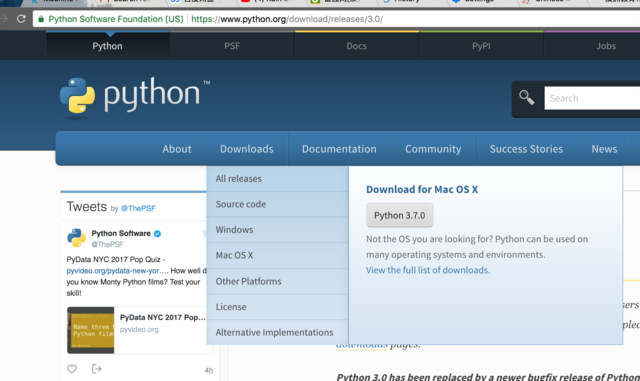Click the browser address bar URL
This screenshot has width=640, height=381.
pyautogui.click(x=287, y=19)
